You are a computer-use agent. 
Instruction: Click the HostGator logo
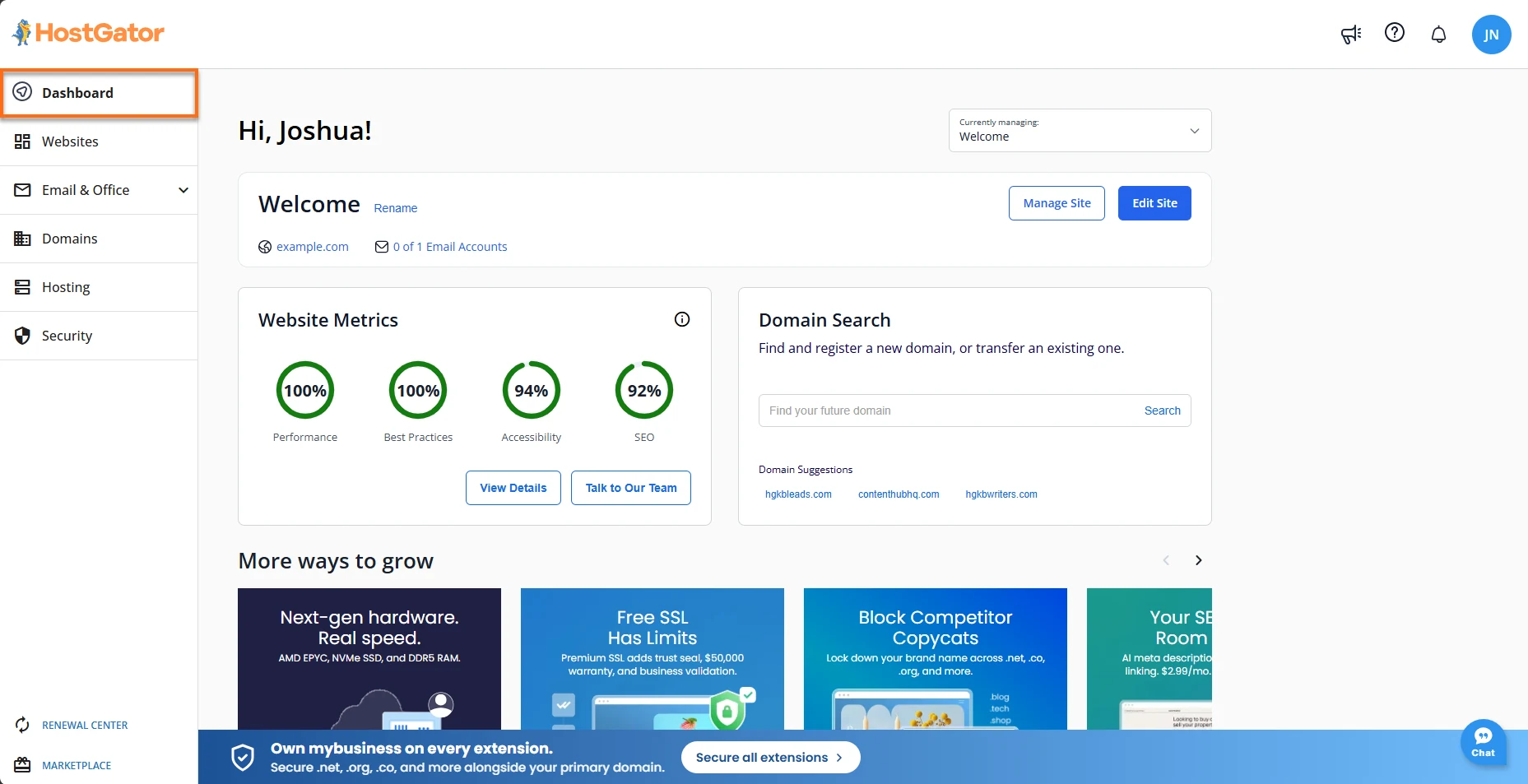[88, 33]
